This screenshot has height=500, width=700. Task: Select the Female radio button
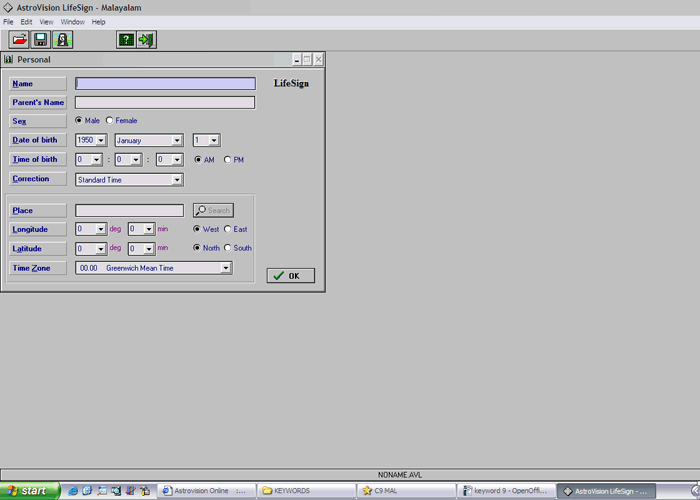tap(109, 121)
